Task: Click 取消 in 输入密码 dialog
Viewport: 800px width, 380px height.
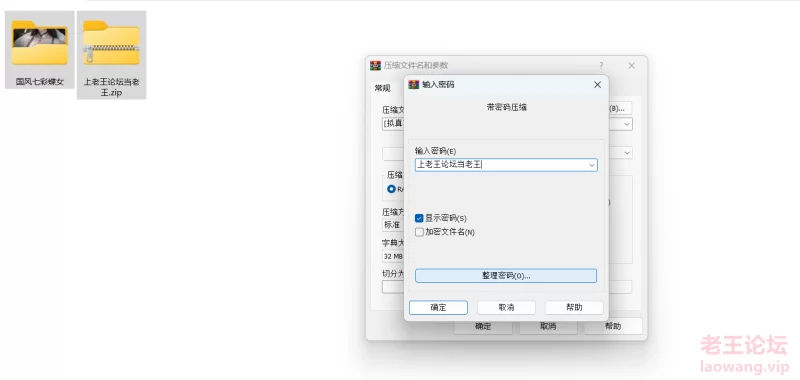Action: click(x=506, y=308)
